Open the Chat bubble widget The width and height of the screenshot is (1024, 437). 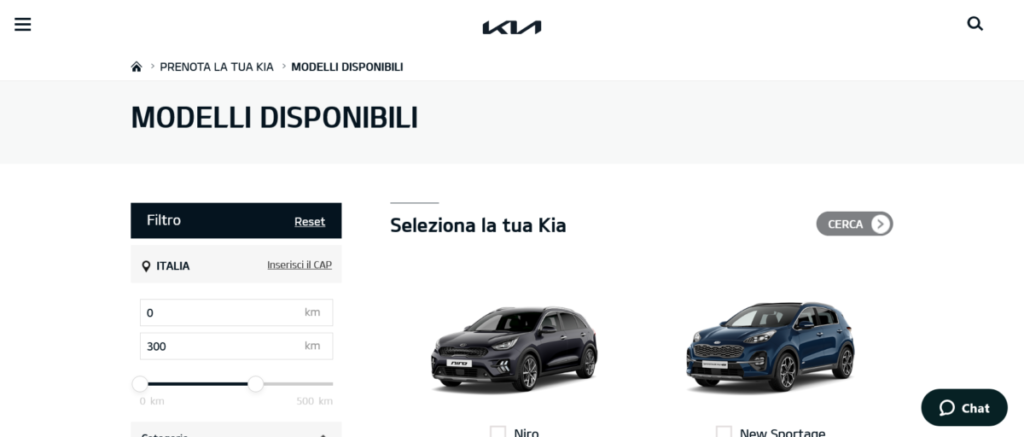pyautogui.click(x=964, y=408)
